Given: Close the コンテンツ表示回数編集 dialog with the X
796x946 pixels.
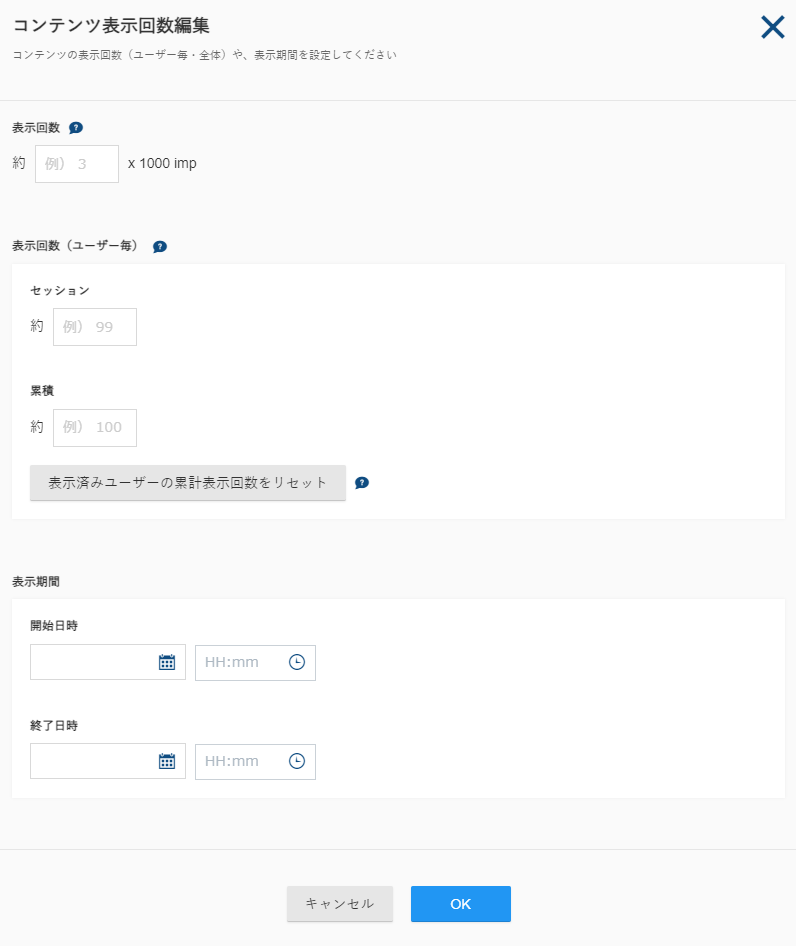Looking at the screenshot, I should tap(772, 27).
